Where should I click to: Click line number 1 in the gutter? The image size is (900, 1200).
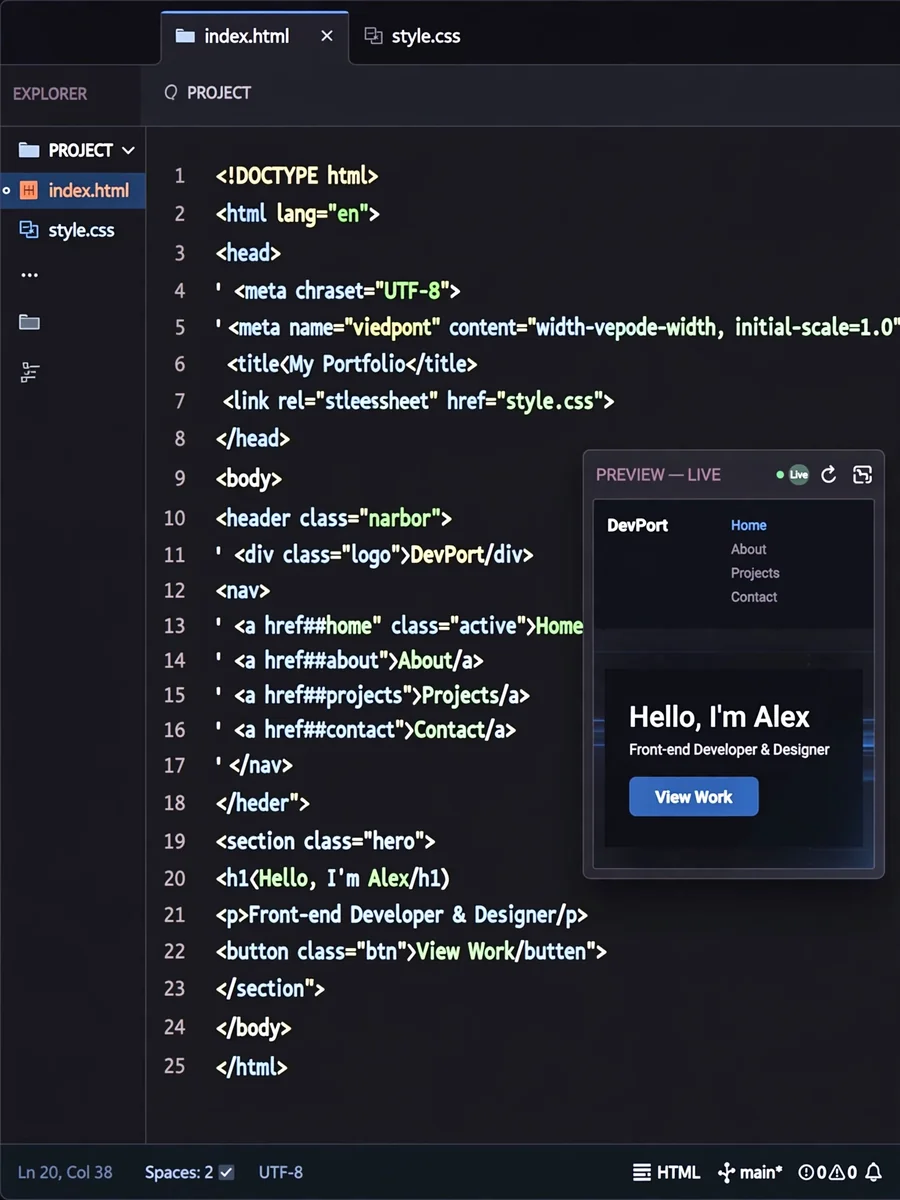(180, 176)
